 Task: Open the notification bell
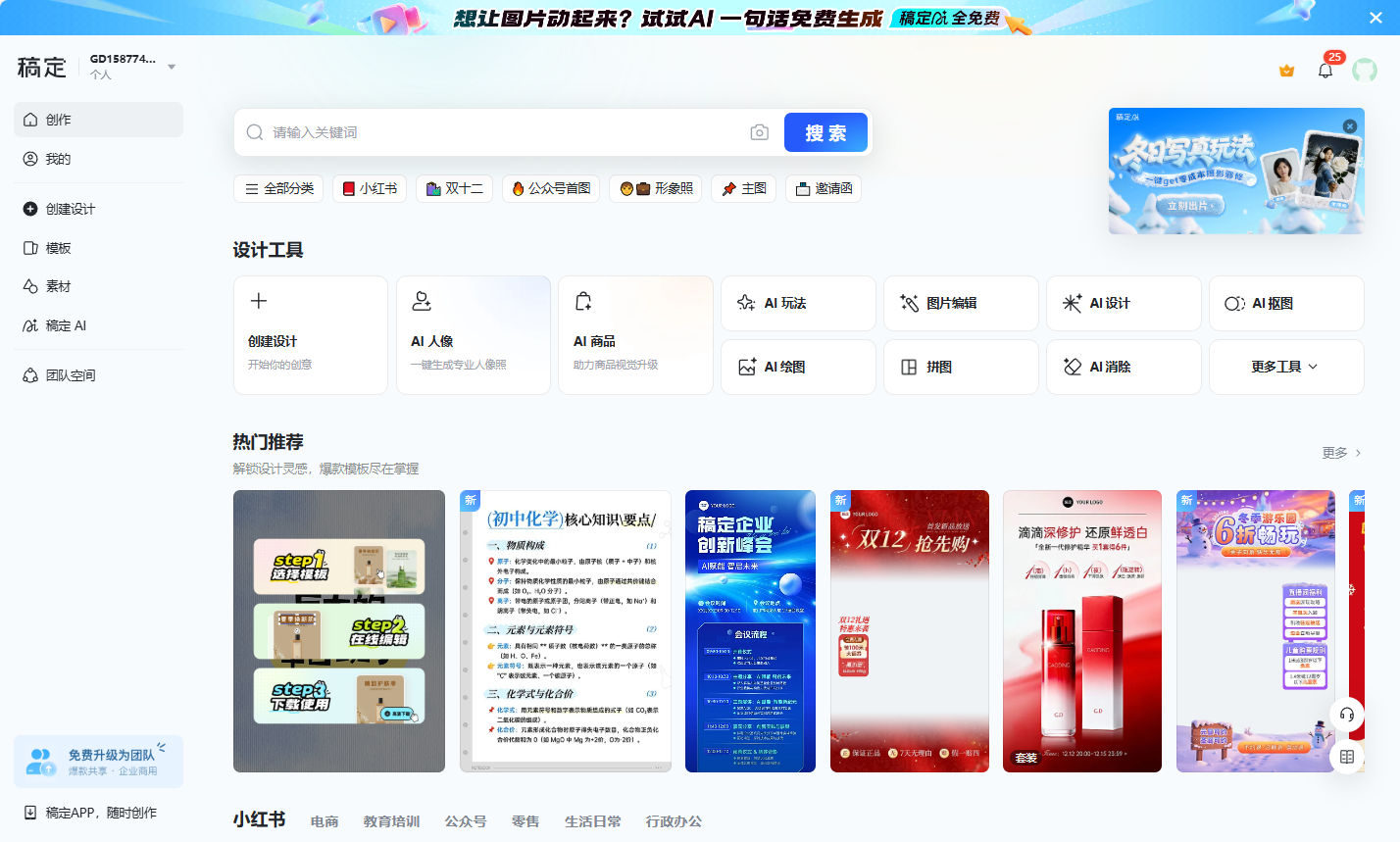pyautogui.click(x=1325, y=70)
